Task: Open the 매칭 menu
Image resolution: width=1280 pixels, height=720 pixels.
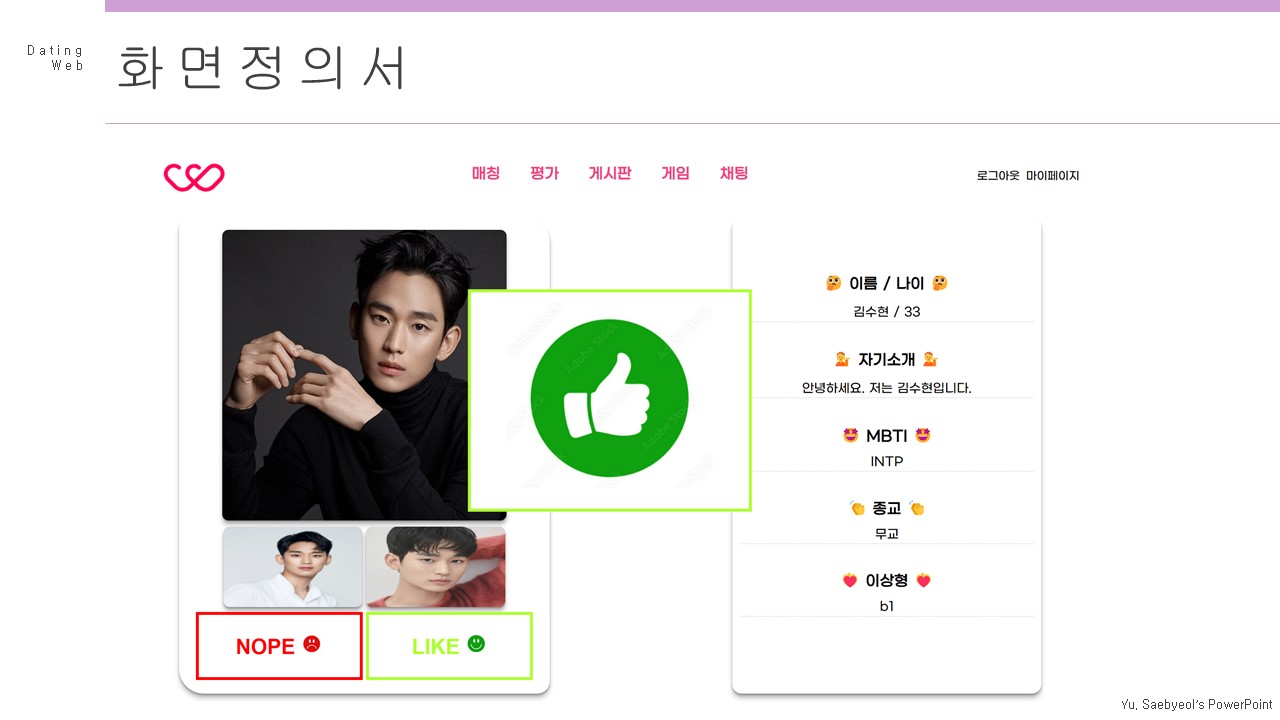Action: pos(486,173)
